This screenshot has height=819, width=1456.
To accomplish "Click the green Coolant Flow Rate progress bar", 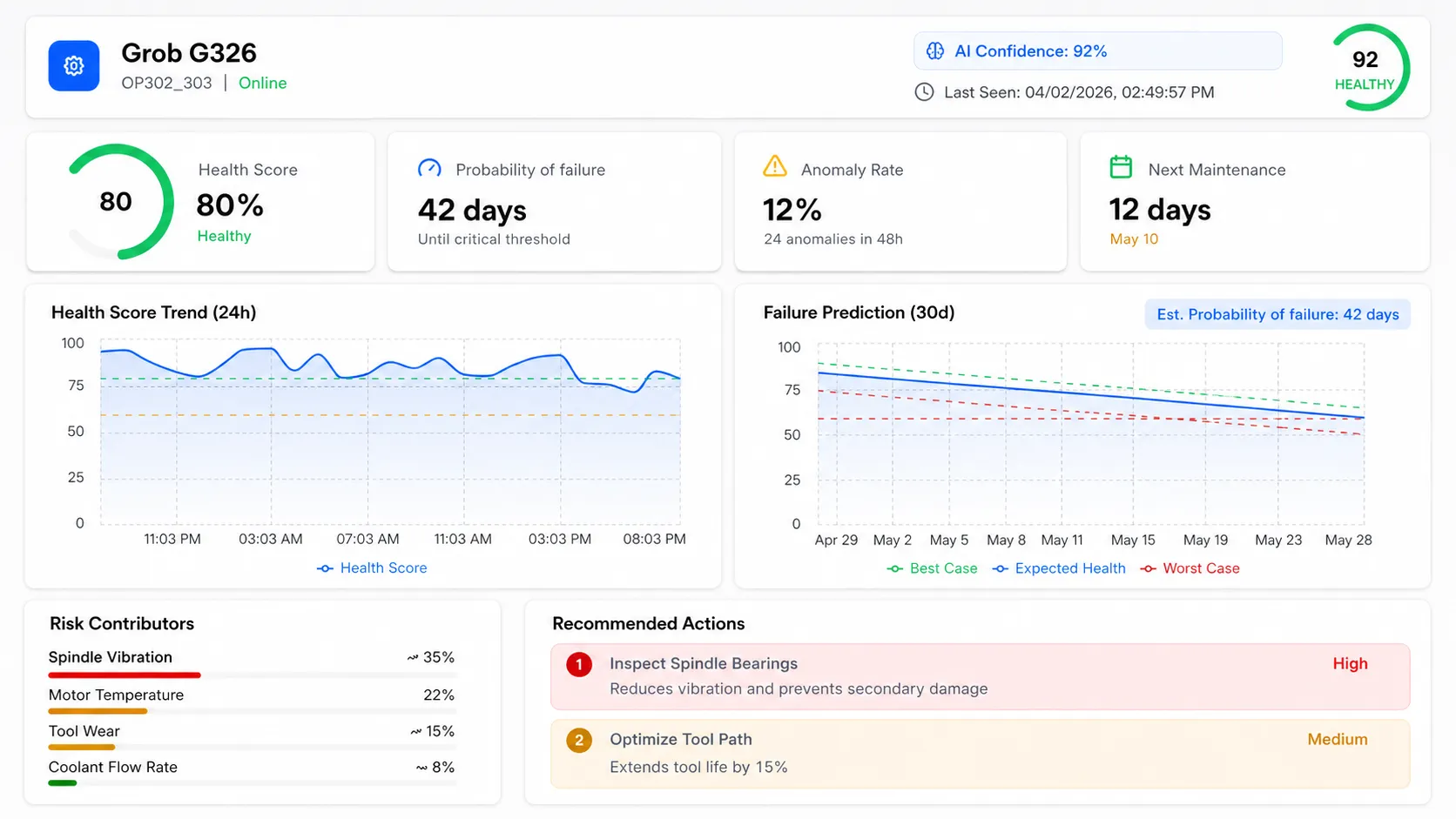I will pos(63,783).
